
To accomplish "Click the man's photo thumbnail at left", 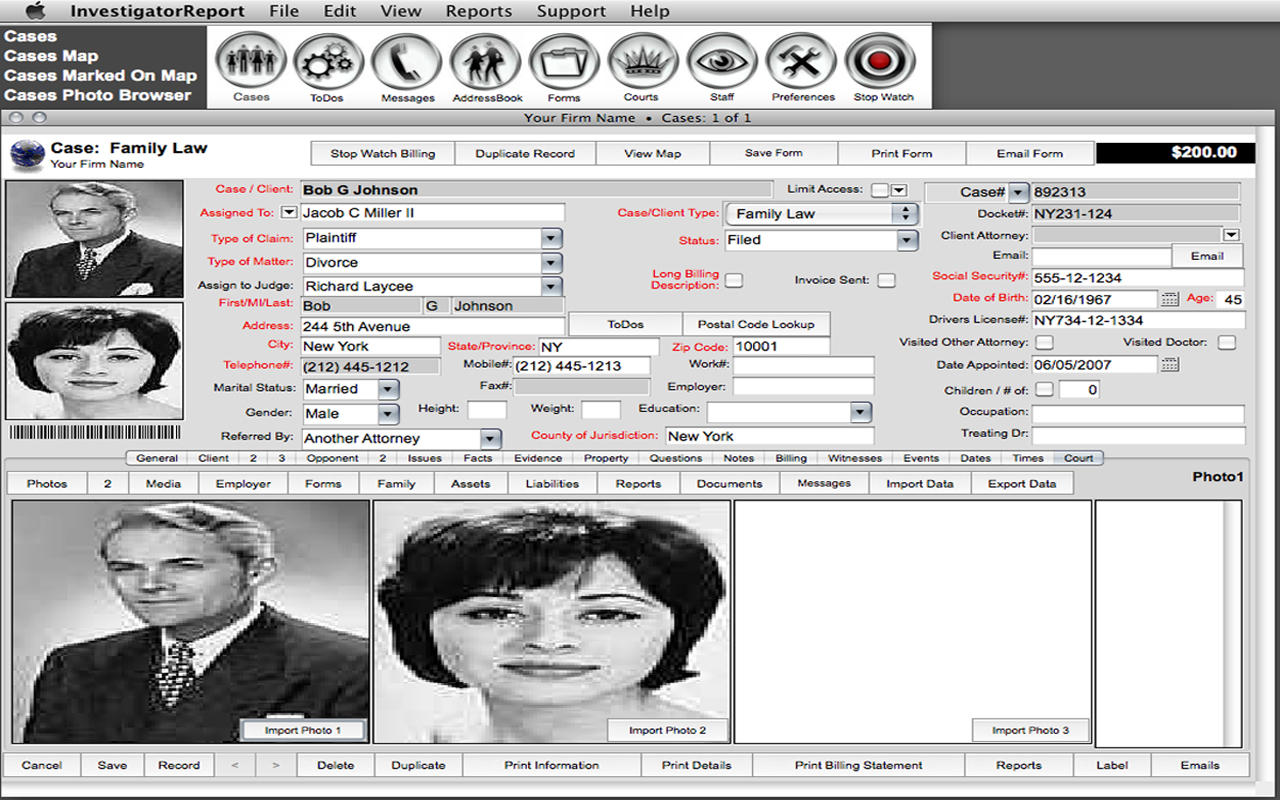I will [x=95, y=239].
